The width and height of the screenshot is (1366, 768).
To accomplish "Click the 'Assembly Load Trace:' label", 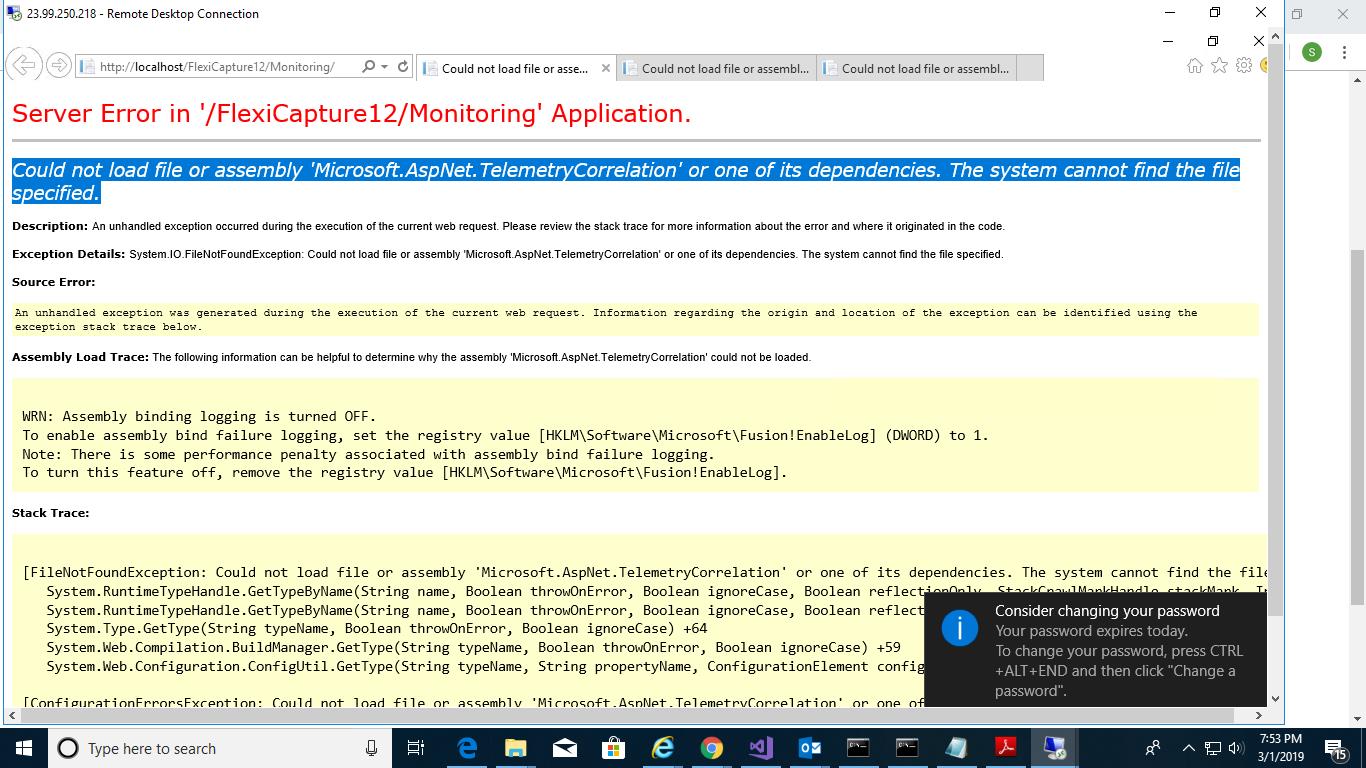I will pyautogui.click(x=80, y=357).
